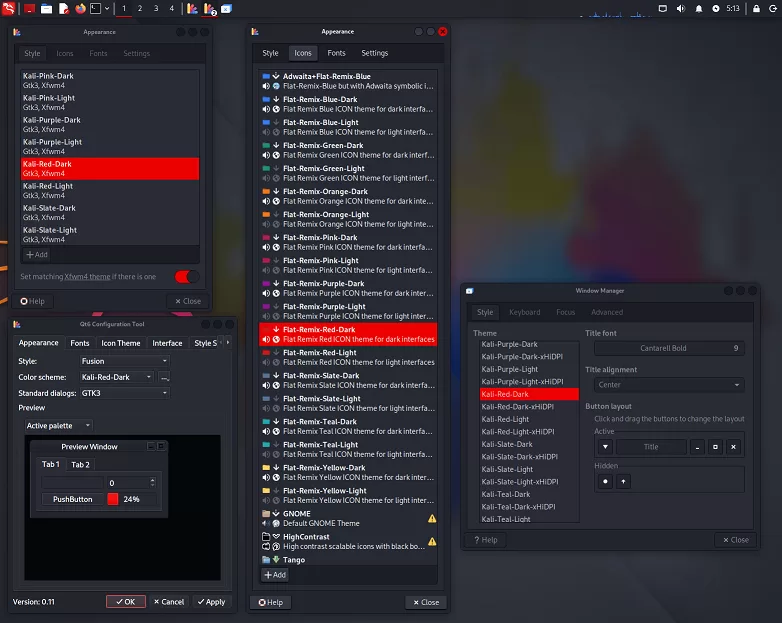Viewport: 782px width, 623px height.
Task: Select Kali-Purple-Dark in left Appearance list
Action: pos(110,125)
